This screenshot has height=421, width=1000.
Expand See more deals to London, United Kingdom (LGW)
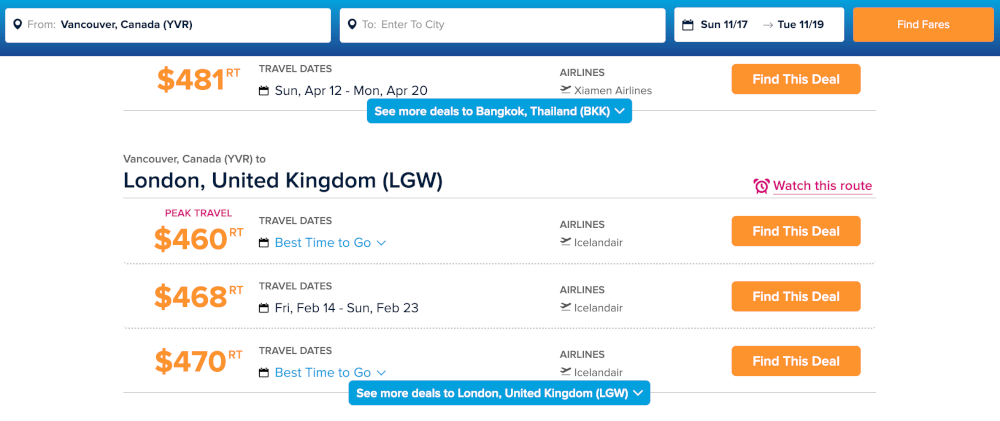point(499,393)
